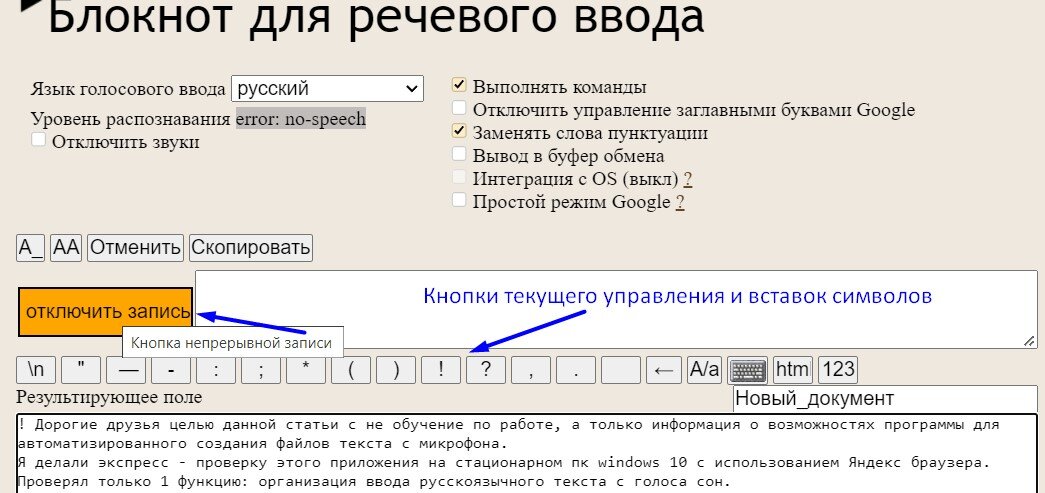Enable 'Простой режим Google' checkbox
This screenshot has height=493, width=1045.
click(459, 199)
